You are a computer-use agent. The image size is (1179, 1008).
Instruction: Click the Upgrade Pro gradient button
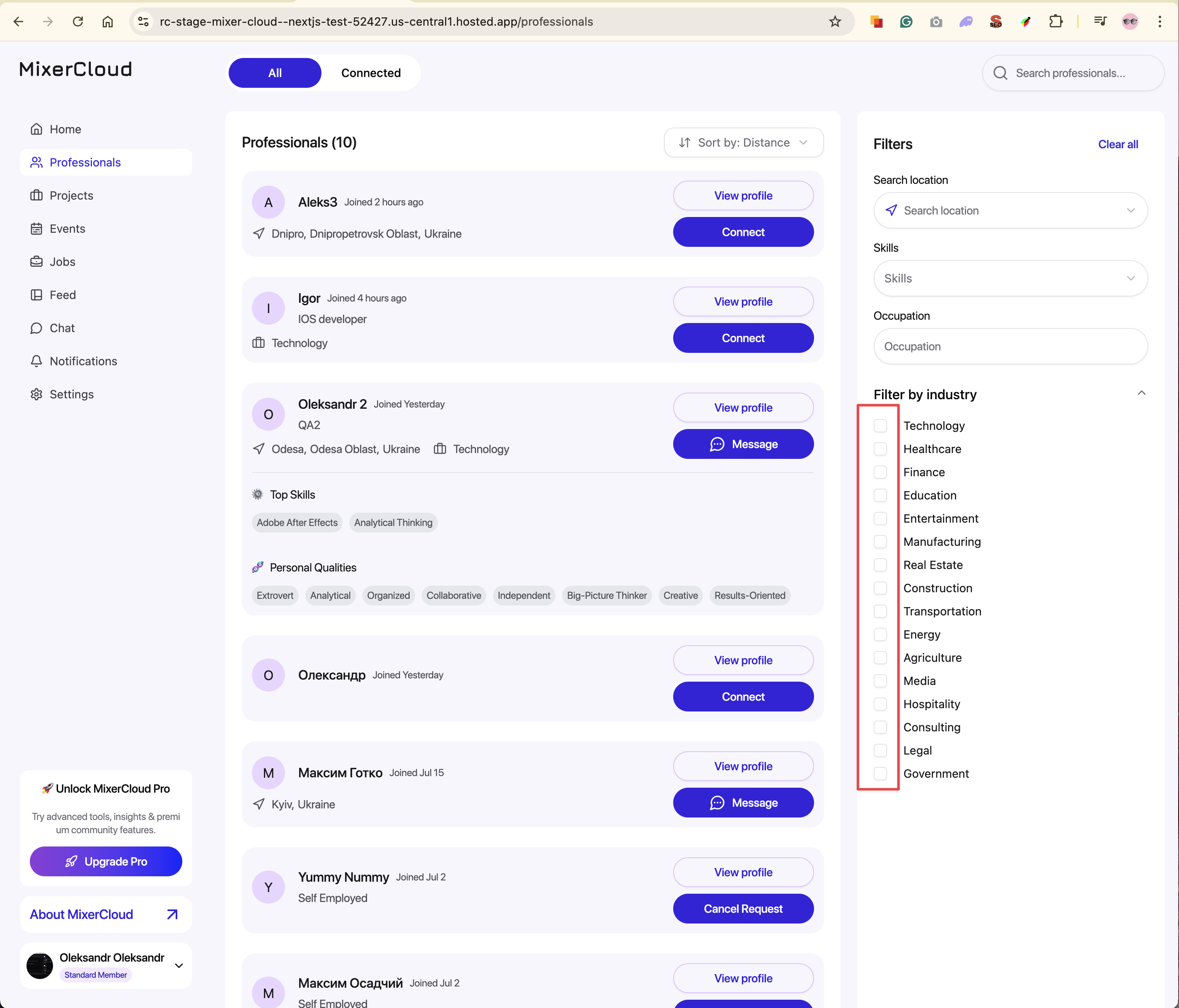coord(106,861)
